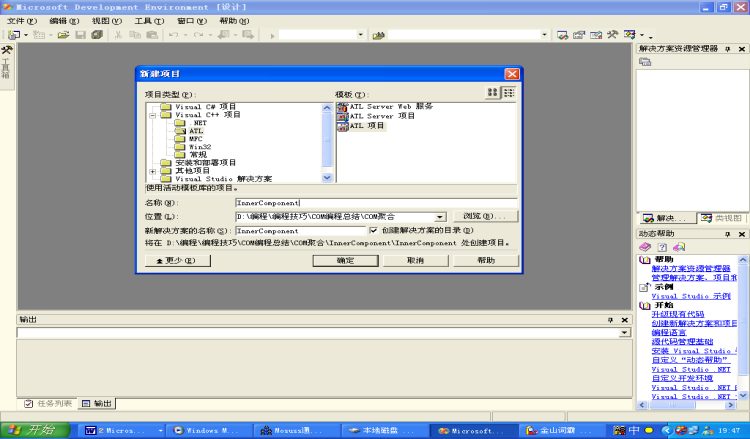The image size is (750, 439).
Task: Expand the Other Projects tree node
Action: pyautogui.click(x=153, y=171)
